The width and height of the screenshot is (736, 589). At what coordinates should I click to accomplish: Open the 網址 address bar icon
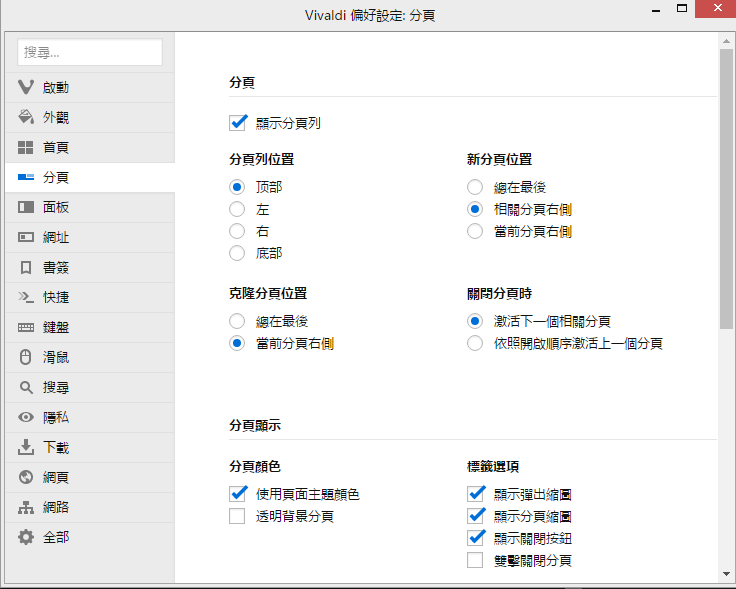26,237
